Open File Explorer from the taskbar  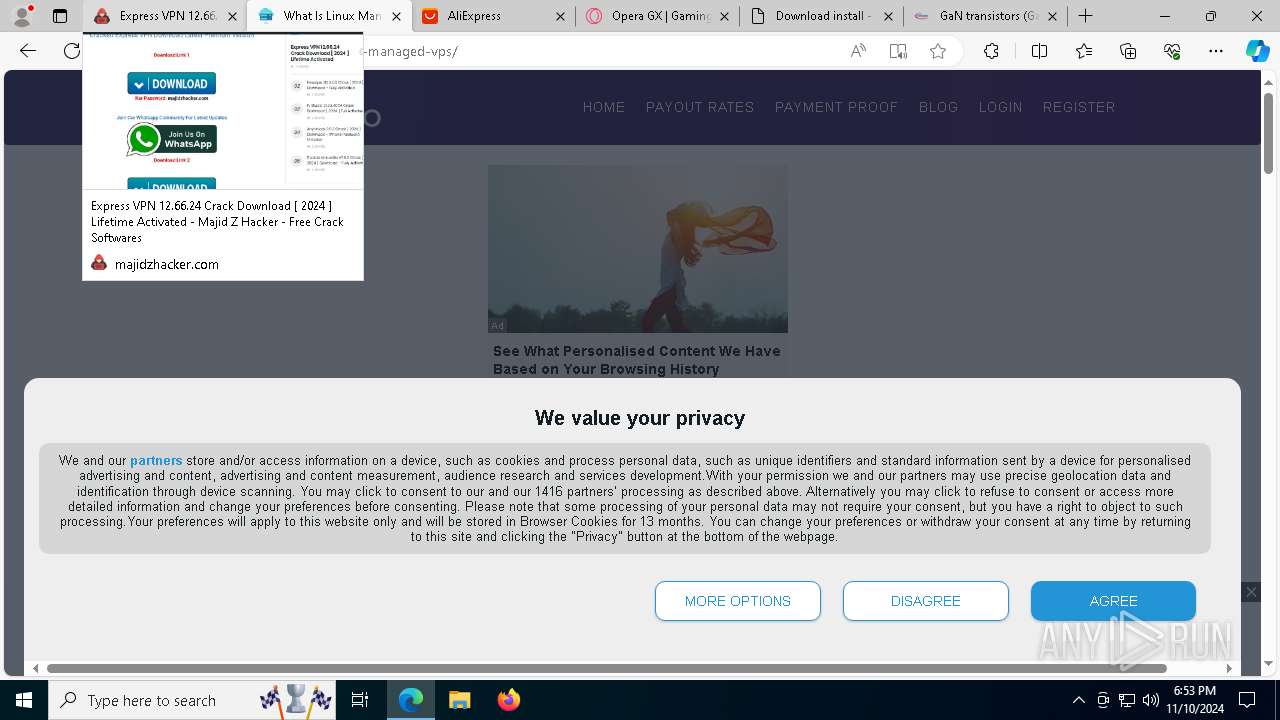pyautogui.click(x=459, y=700)
